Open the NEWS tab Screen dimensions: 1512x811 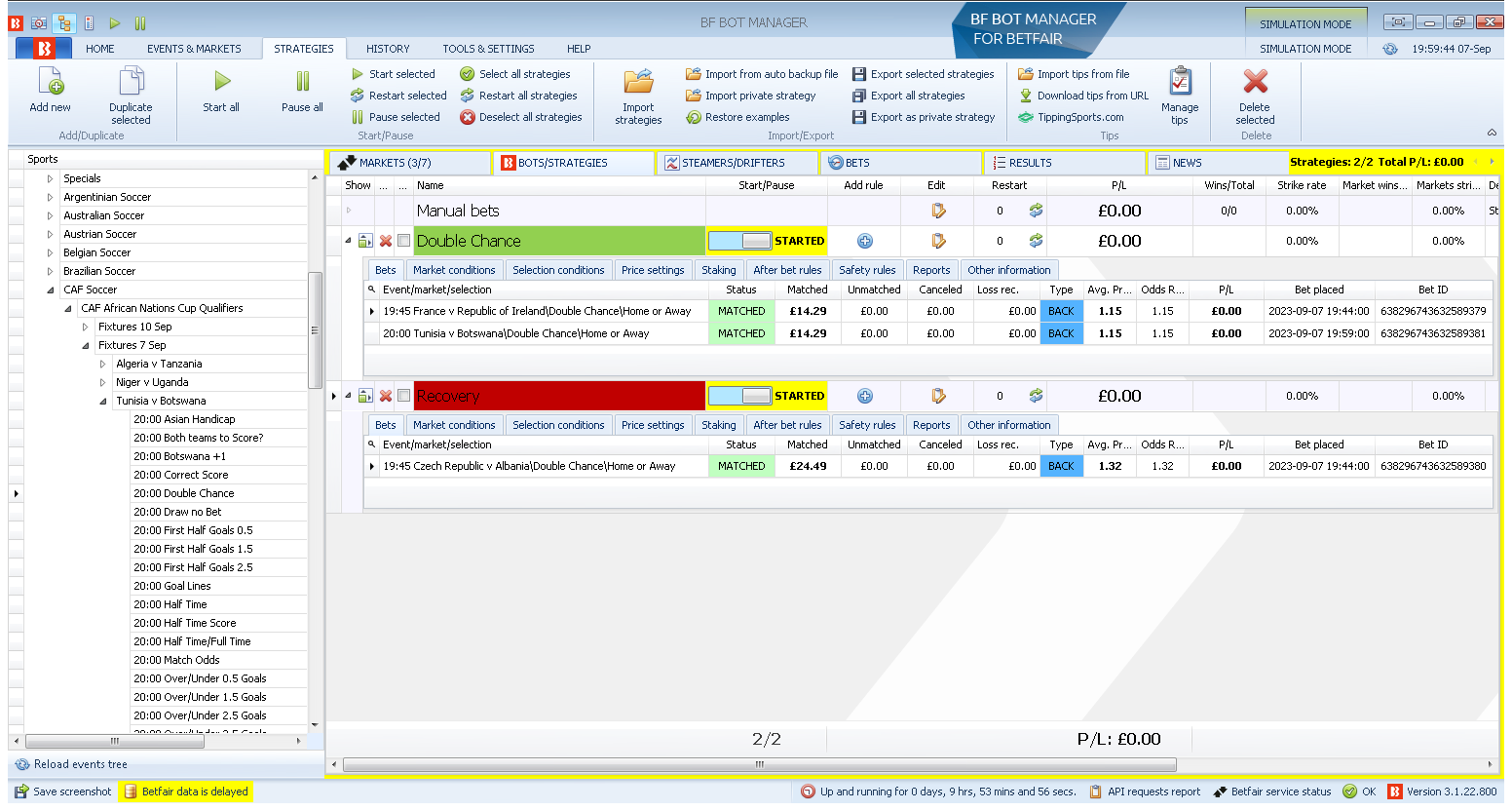click(1217, 163)
